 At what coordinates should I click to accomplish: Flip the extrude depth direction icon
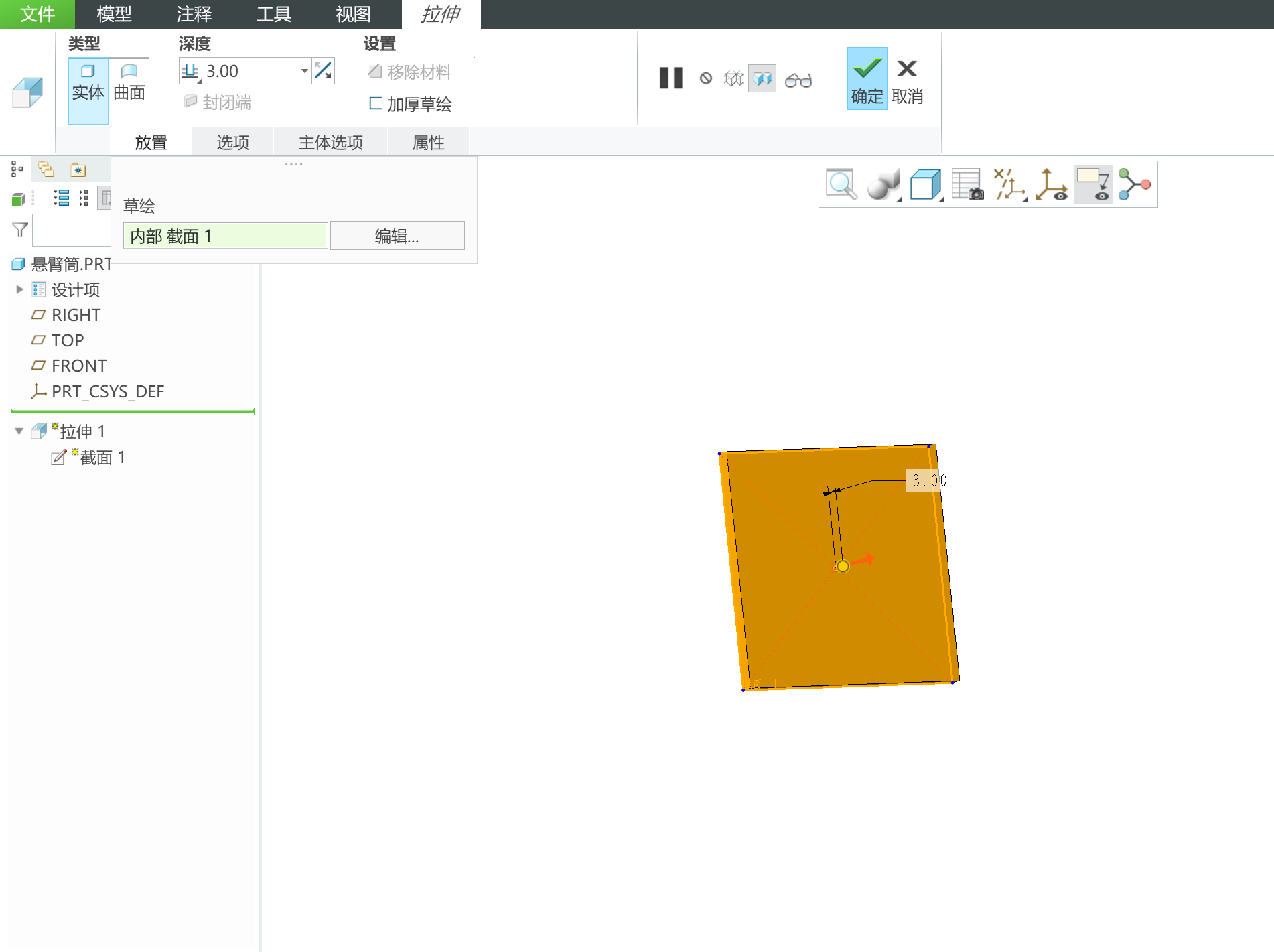pyautogui.click(x=323, y=71)
